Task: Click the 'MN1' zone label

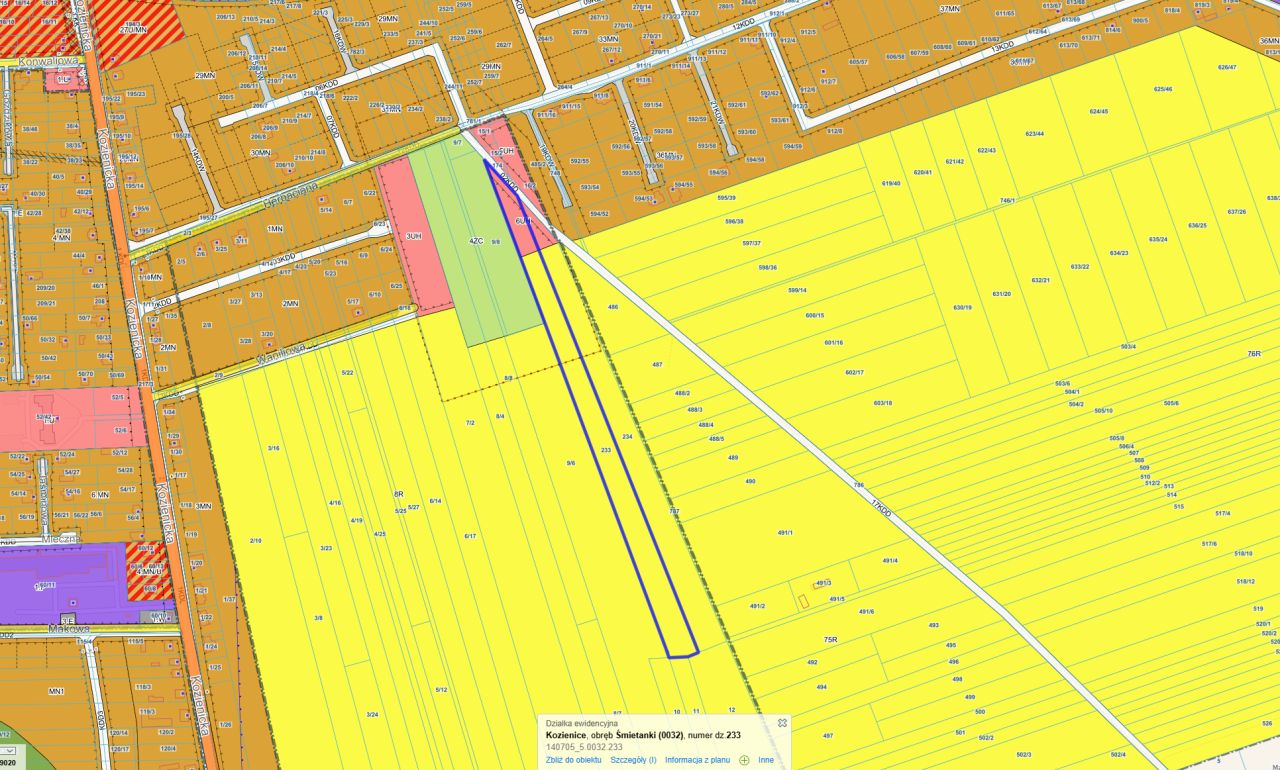Action: pos(56,691)
